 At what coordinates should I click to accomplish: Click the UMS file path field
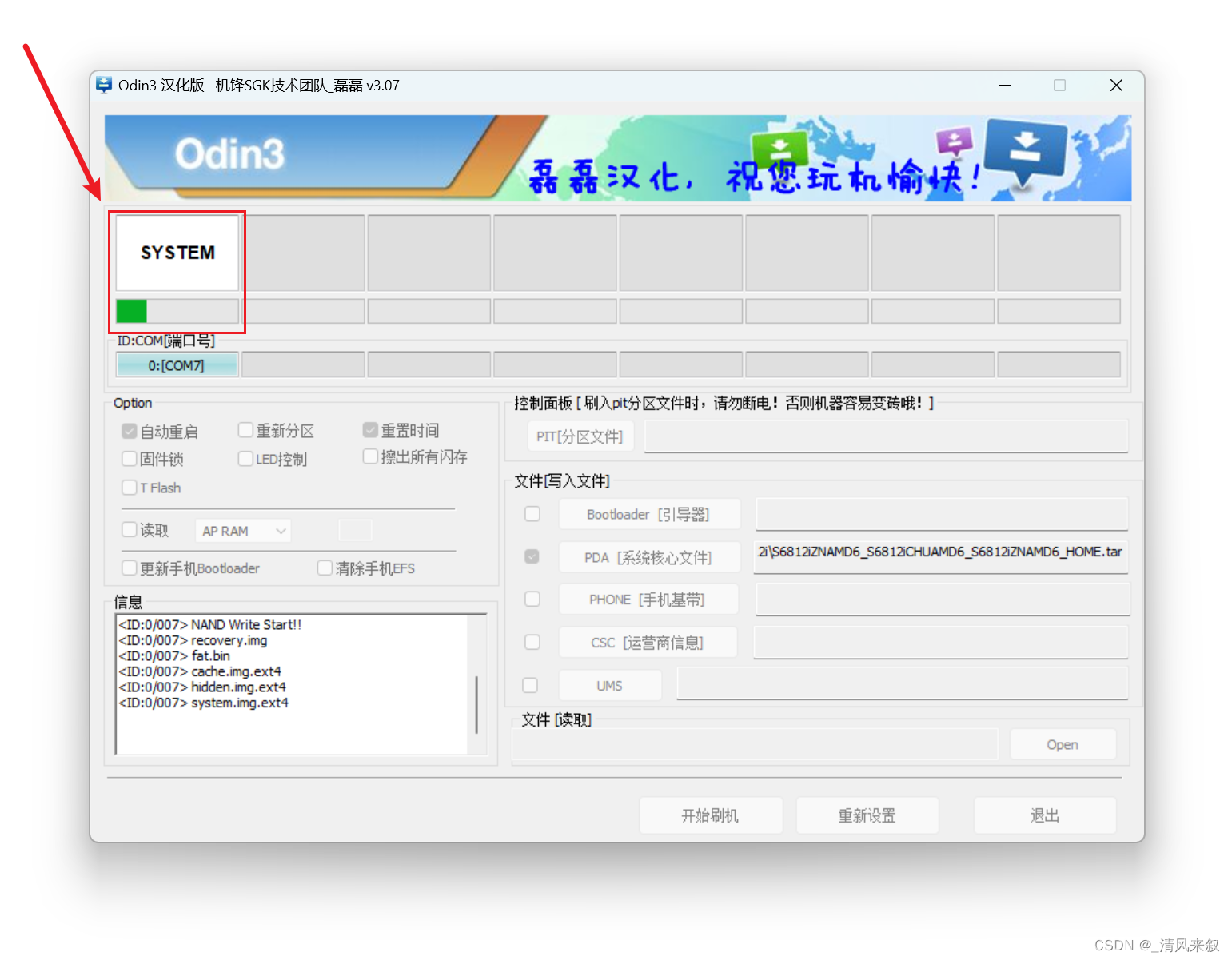tap(903, 685)
